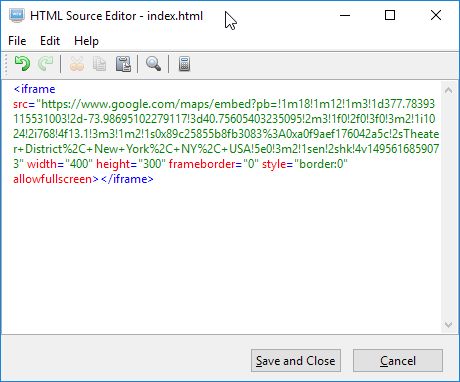Open Find with the magnifier icon
Image resolution: width=460 pixels, height=382 pixels.
click(x=153, y=64)
